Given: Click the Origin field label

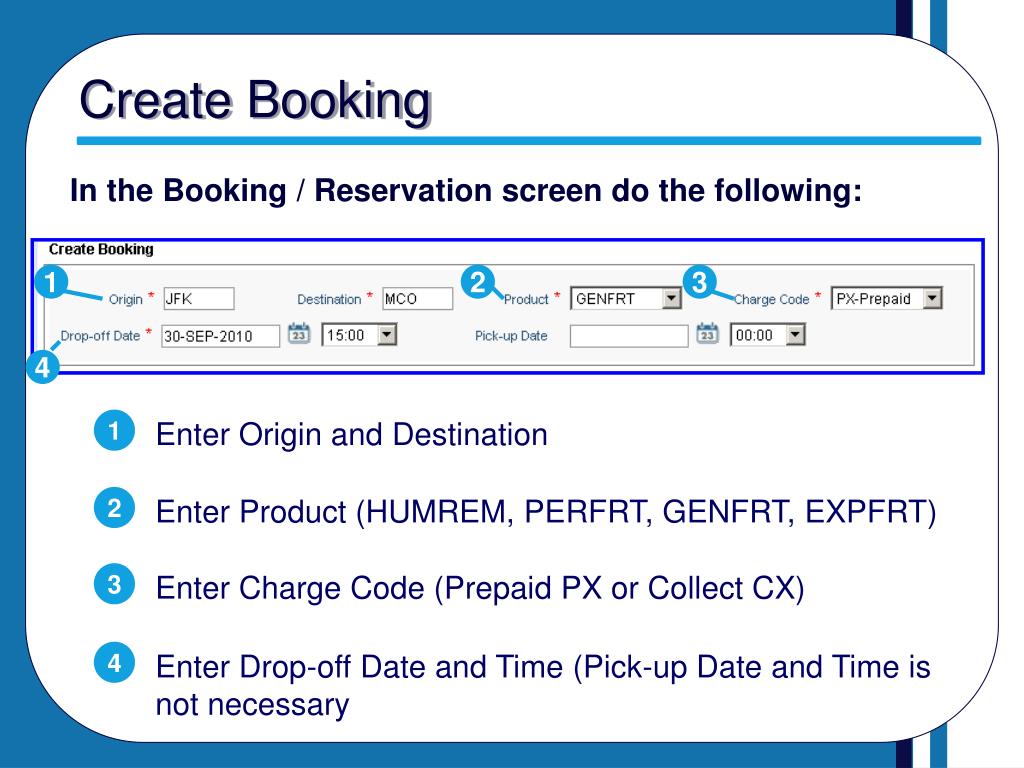Looking at the screenshot, I should click(x=125, y=299).
